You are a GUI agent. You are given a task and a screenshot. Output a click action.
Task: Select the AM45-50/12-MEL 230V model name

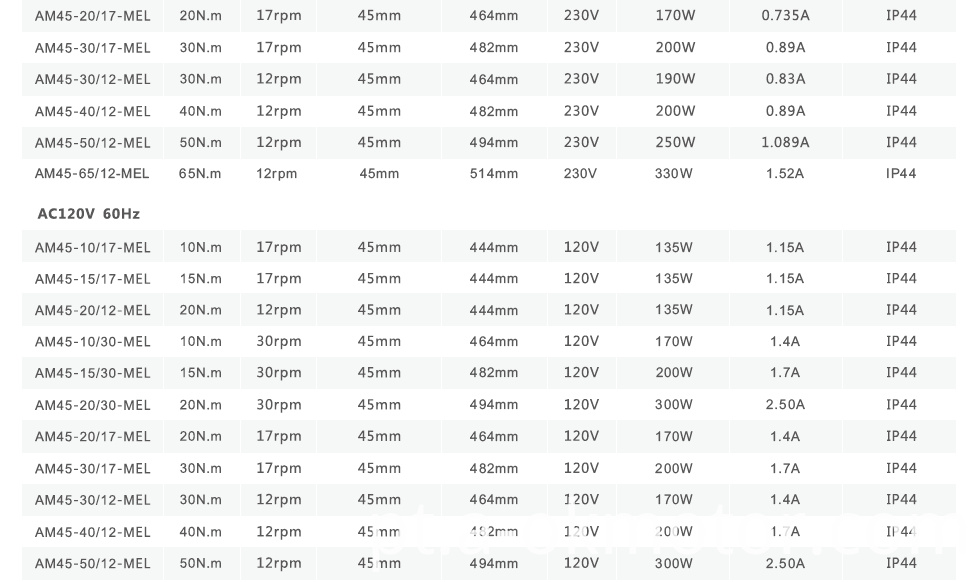click(x=92, y=143)
